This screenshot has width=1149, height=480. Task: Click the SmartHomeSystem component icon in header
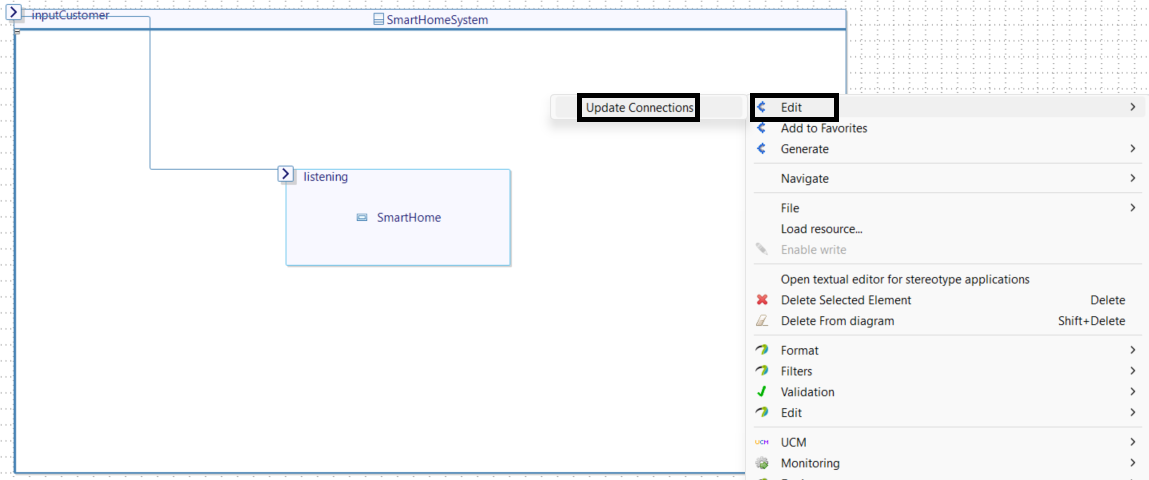378,20
